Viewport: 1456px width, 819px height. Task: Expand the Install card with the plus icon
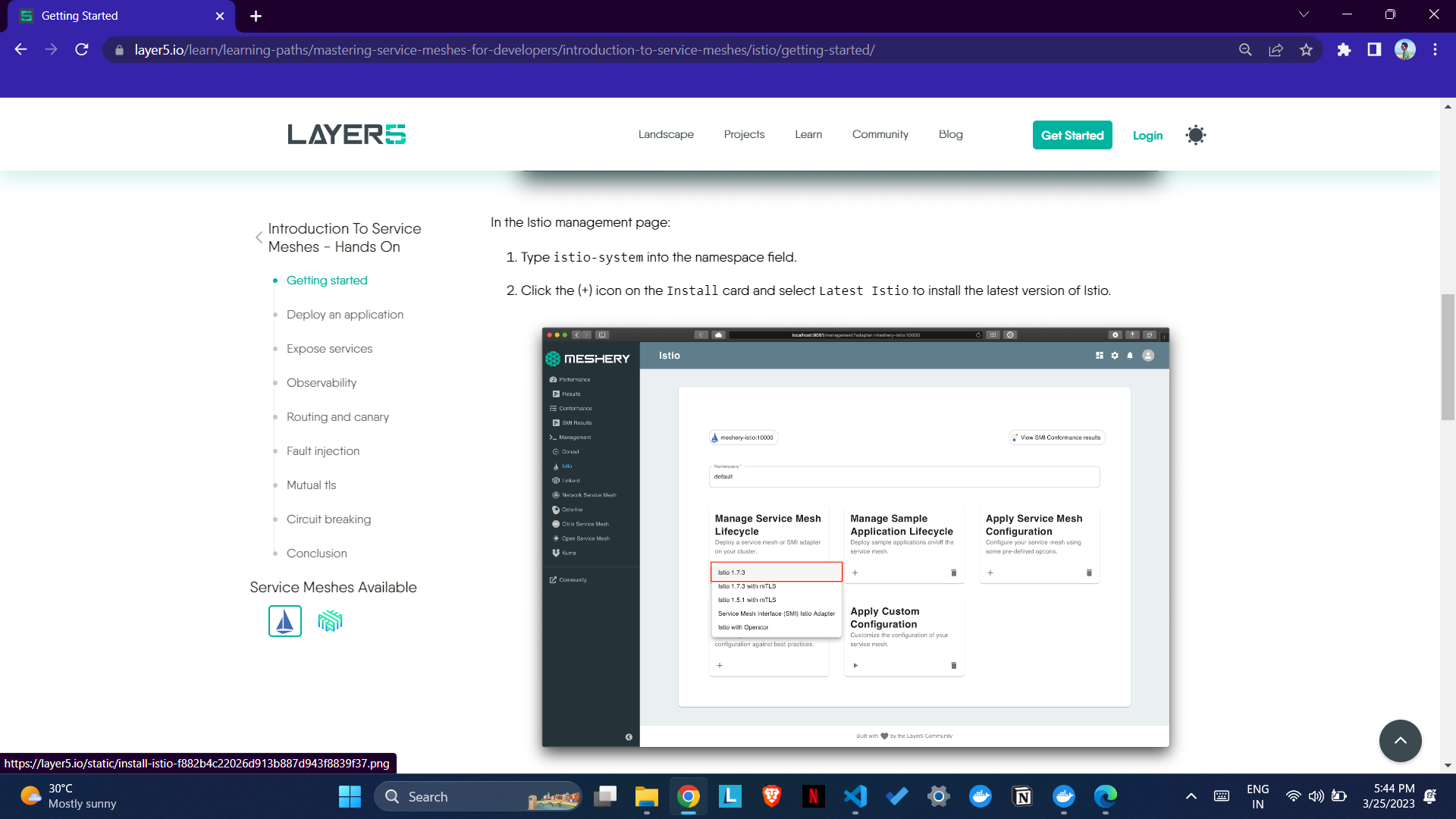click(719, 664)
